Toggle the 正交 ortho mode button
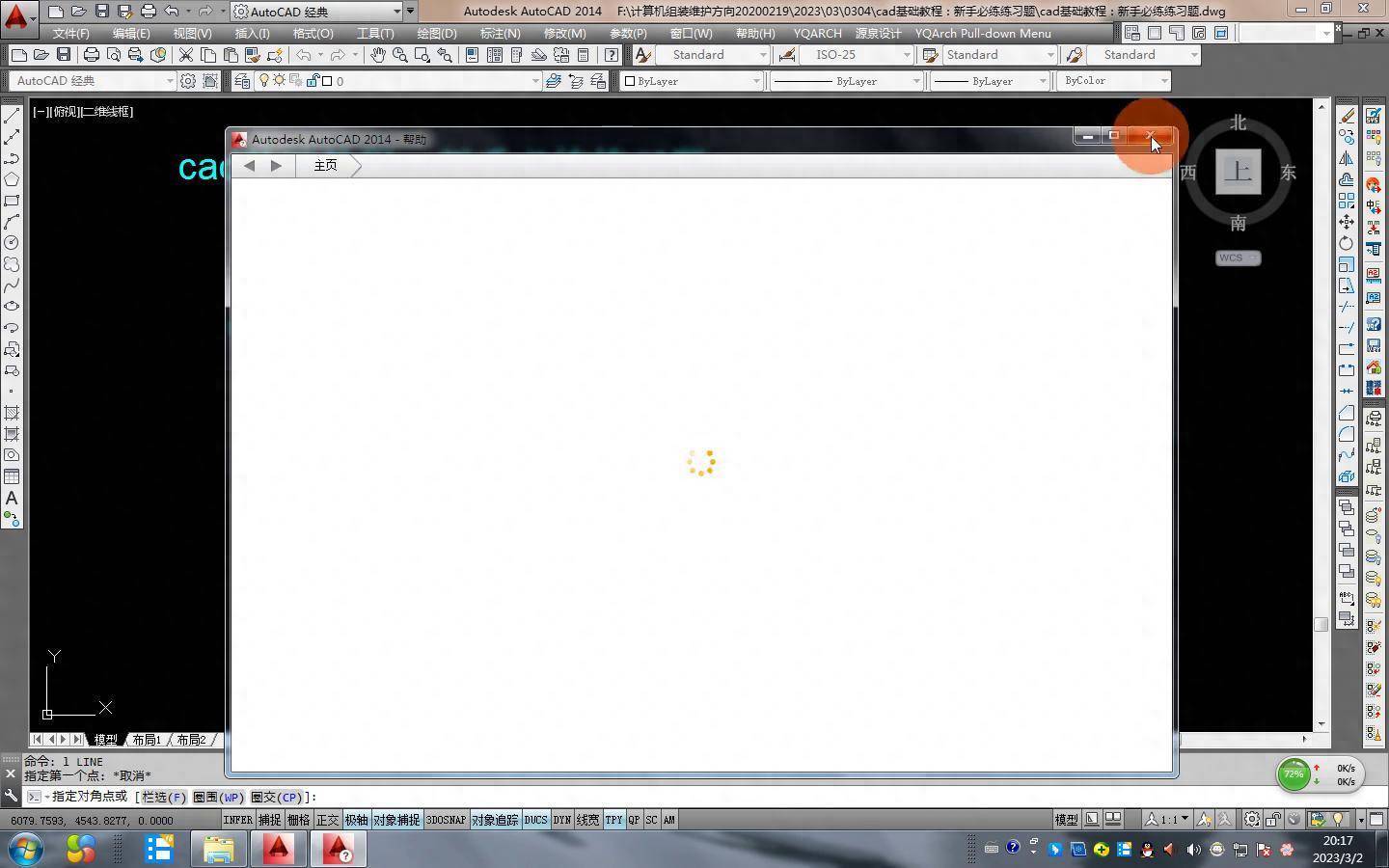Viewport: 1389px width, 868px height. [327, 820]
